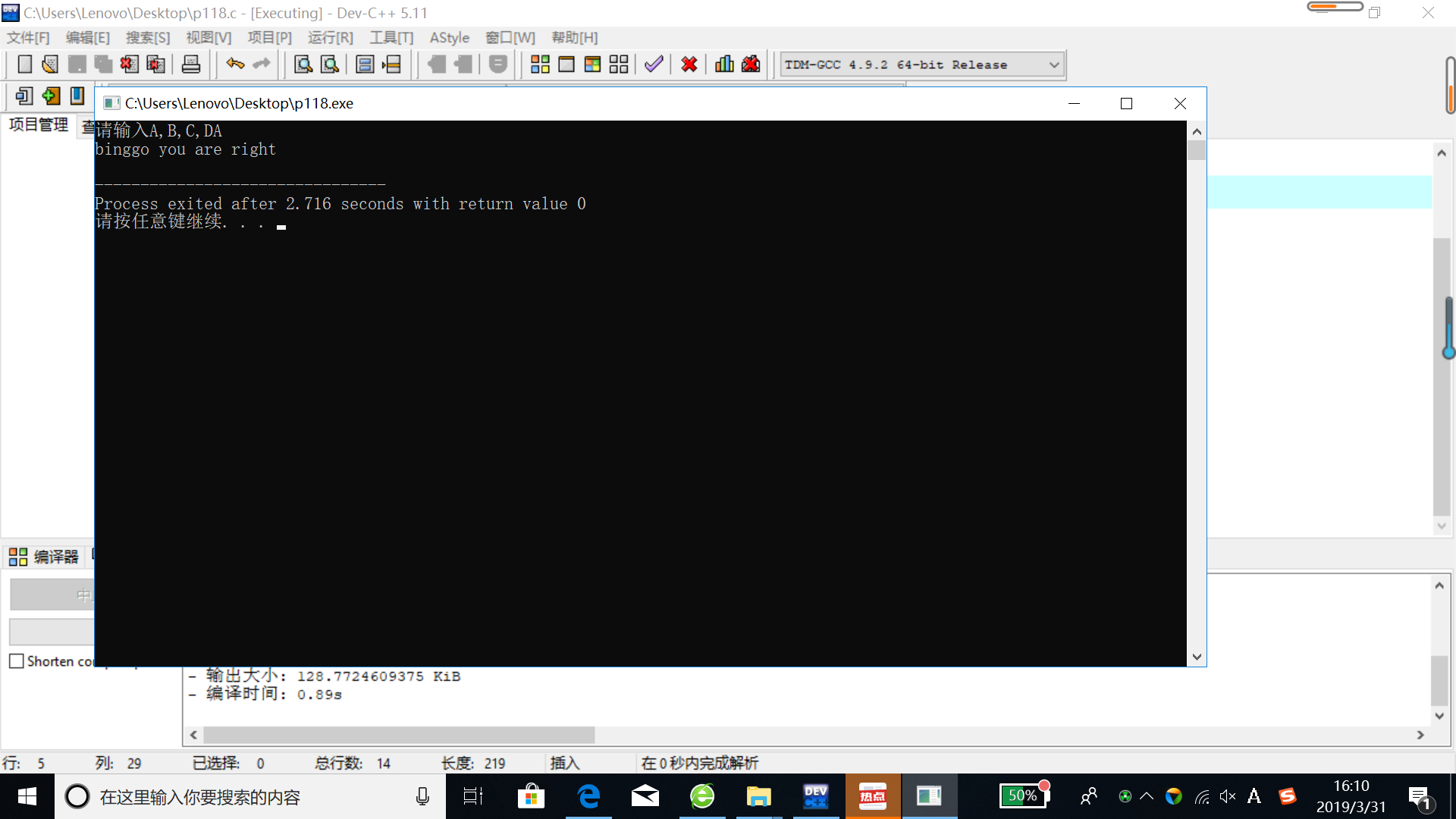
Task: Open Dev-C++ from the taskbar
Action: tap(816, 796)
